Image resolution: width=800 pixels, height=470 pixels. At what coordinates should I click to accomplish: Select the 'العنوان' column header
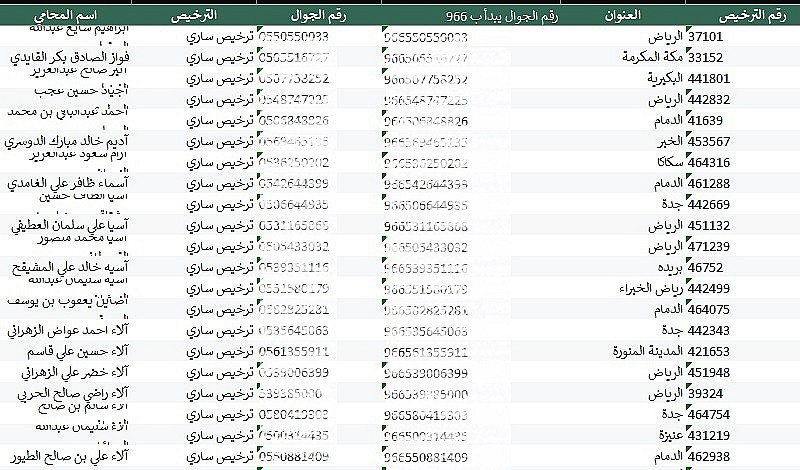[622, 16]
